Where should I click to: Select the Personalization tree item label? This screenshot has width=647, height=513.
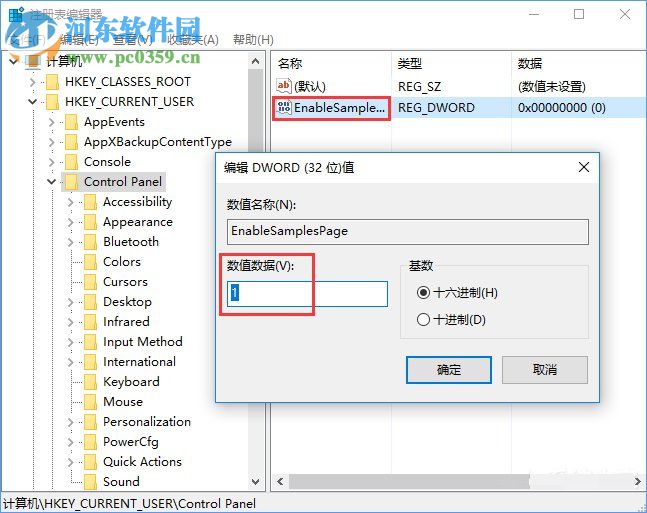[x=147, y=422]
